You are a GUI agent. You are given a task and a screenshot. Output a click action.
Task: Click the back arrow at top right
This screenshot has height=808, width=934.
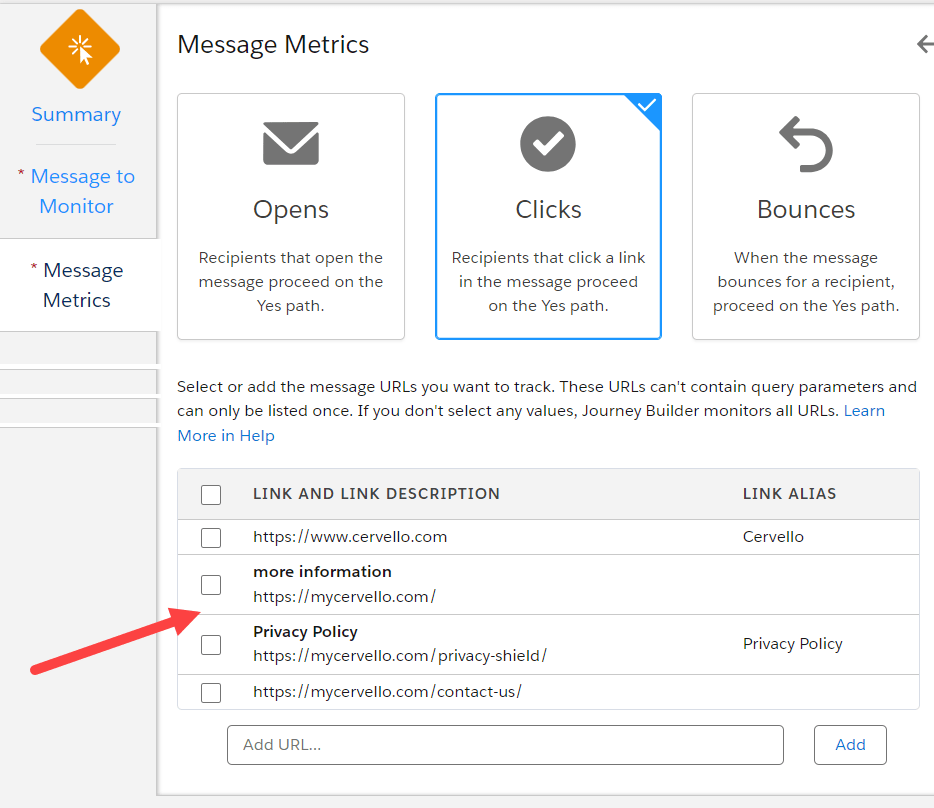(x=924, y=45)
